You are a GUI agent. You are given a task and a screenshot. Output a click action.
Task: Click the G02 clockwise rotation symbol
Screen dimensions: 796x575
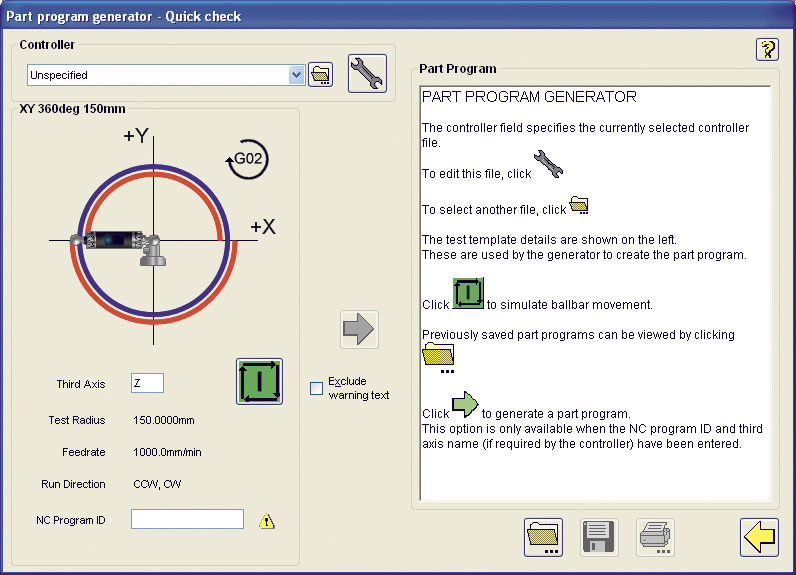(247, 159)
